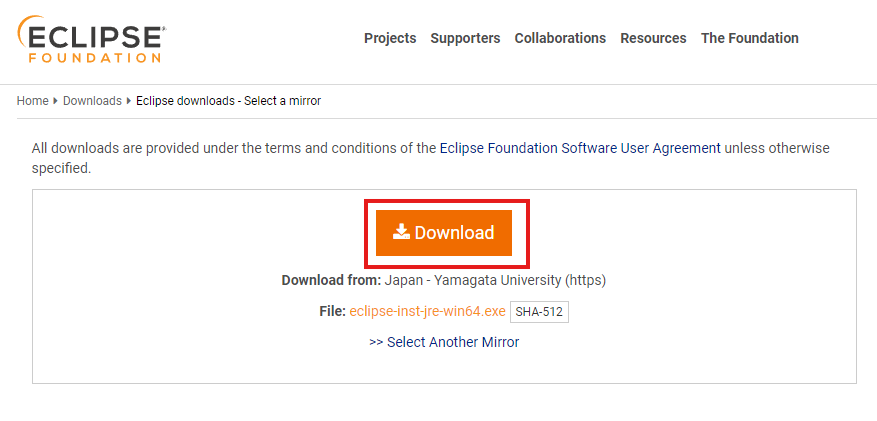Open Eclipse Foundation Software User Agreement link

tap(580, 148)
